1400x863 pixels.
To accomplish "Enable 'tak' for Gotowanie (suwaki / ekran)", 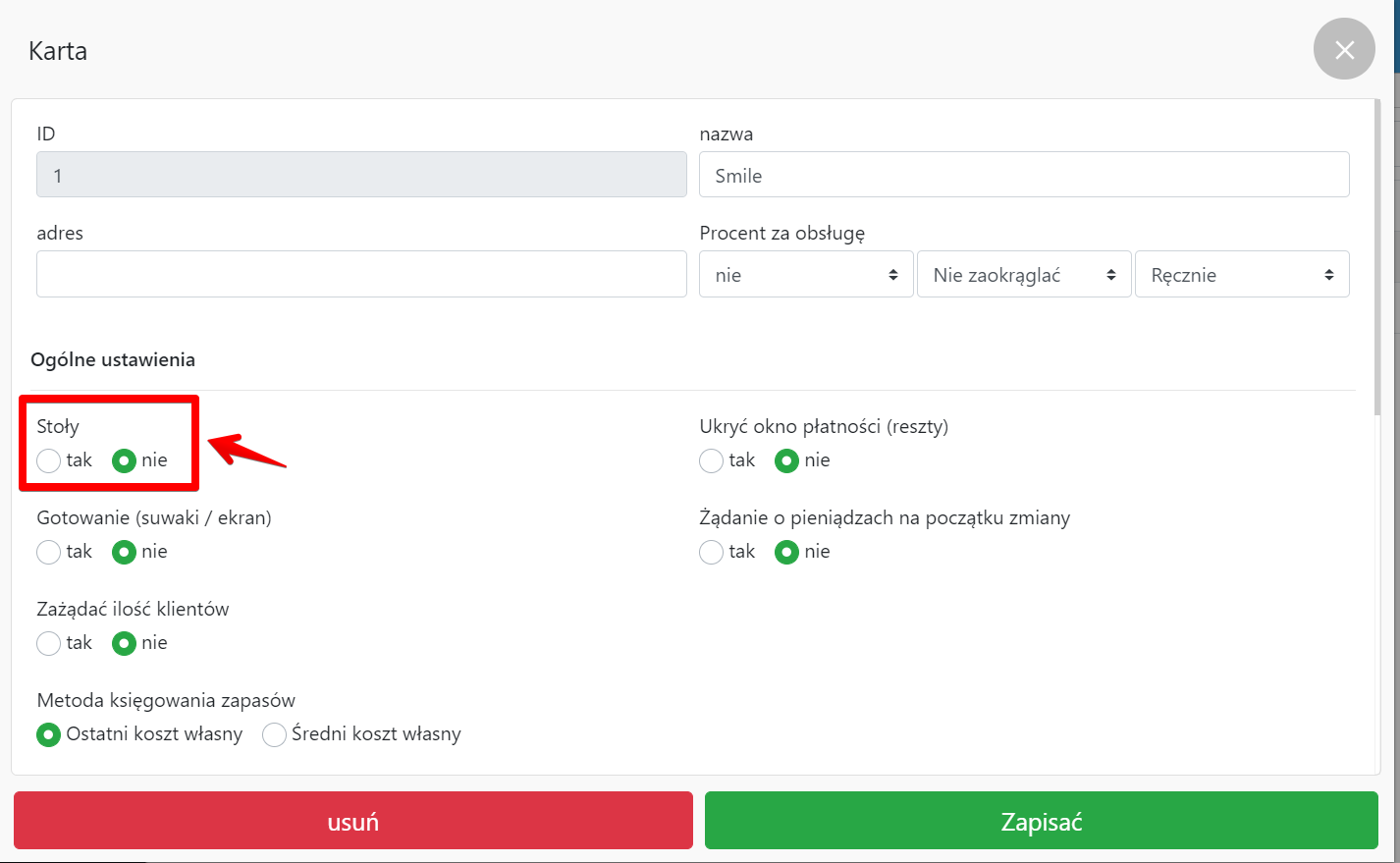I will [x=49, y=552].
